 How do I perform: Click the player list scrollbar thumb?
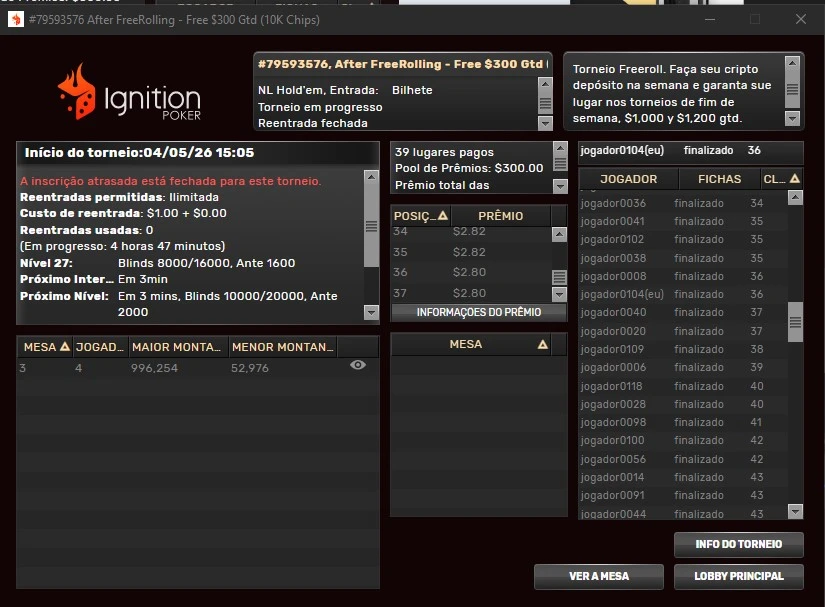(x=796, y=322)
